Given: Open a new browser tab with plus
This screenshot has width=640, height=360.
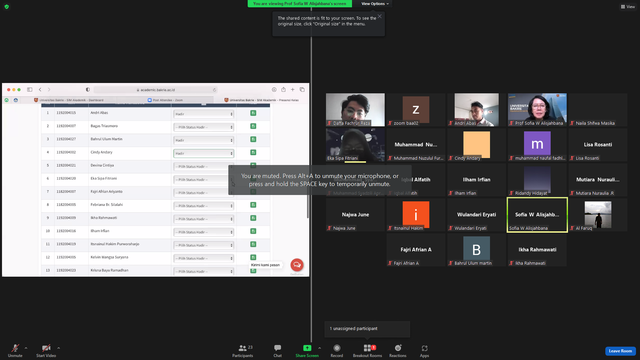Looking at the screenshot, I should [293, 89].
